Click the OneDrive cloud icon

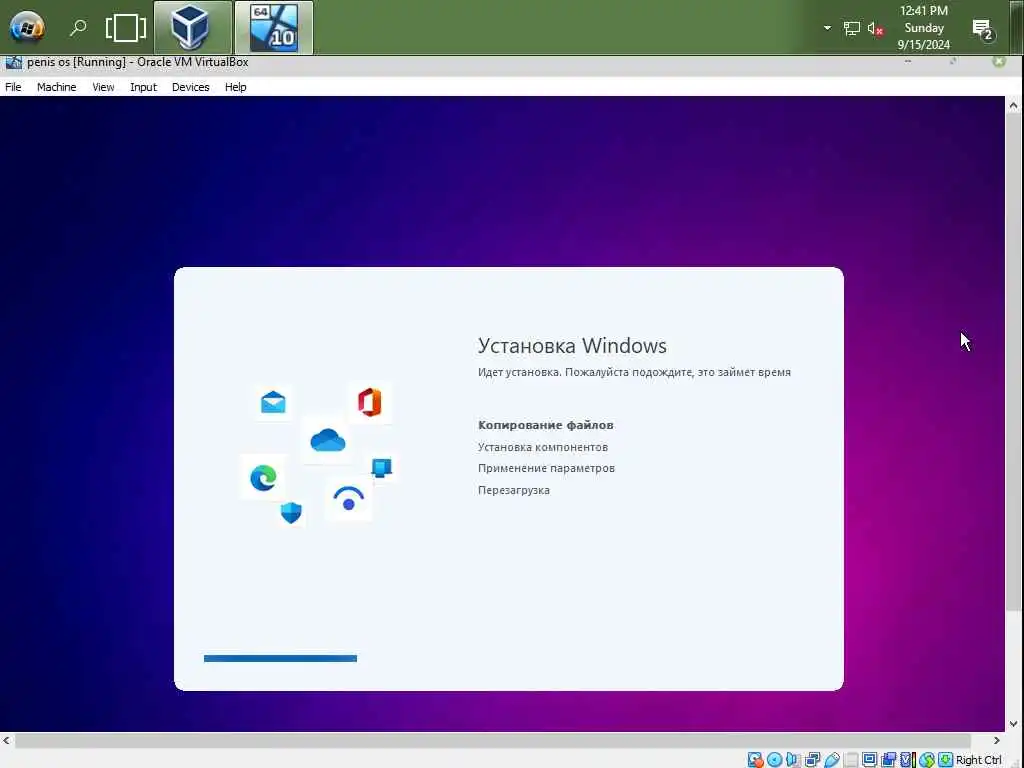328,440
